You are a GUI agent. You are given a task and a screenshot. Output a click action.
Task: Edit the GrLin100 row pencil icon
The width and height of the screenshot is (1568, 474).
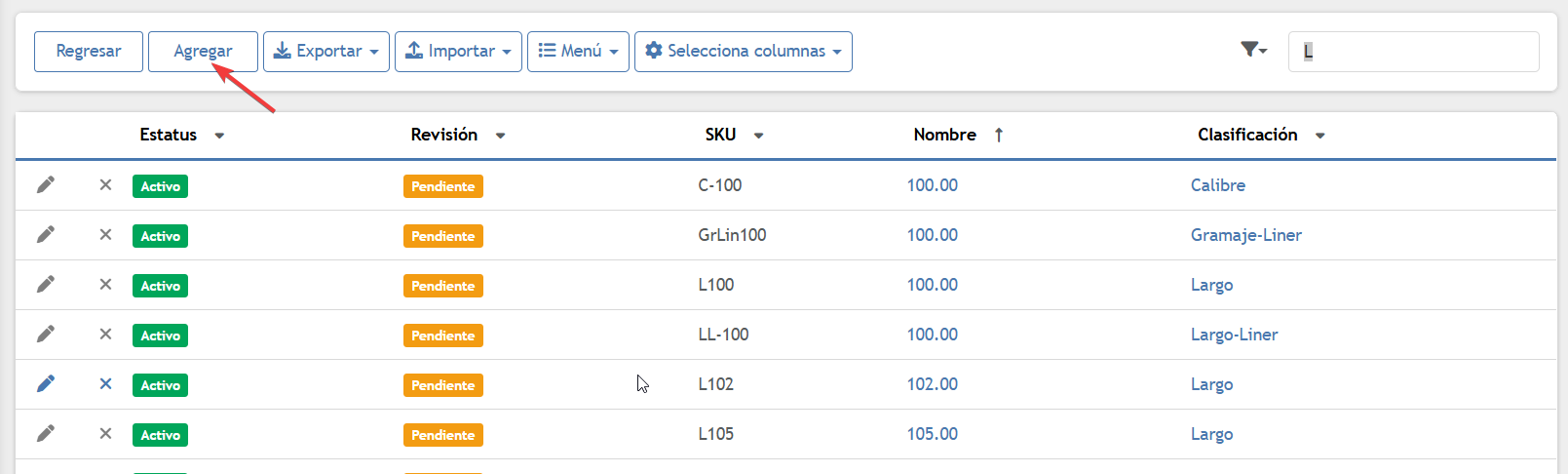pyautogui.click(x=46, y=235)
